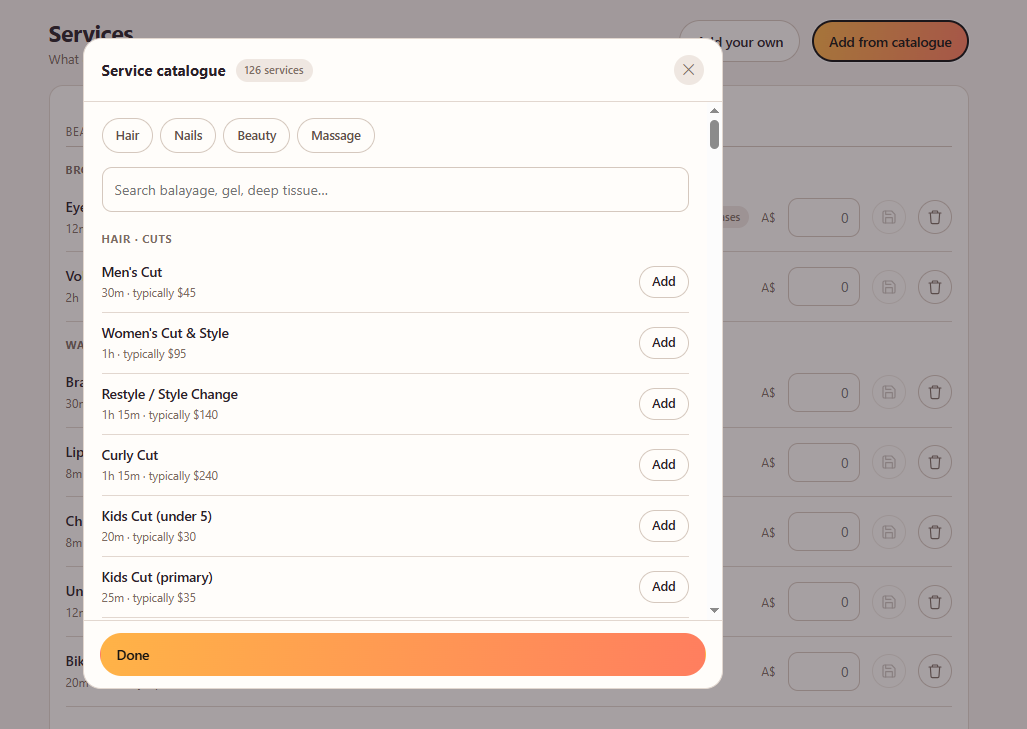Image resolution: width=1027 pixels, height=729 pixels.
Task: Filter catalogue by Nails
Action: click(188, 136)
